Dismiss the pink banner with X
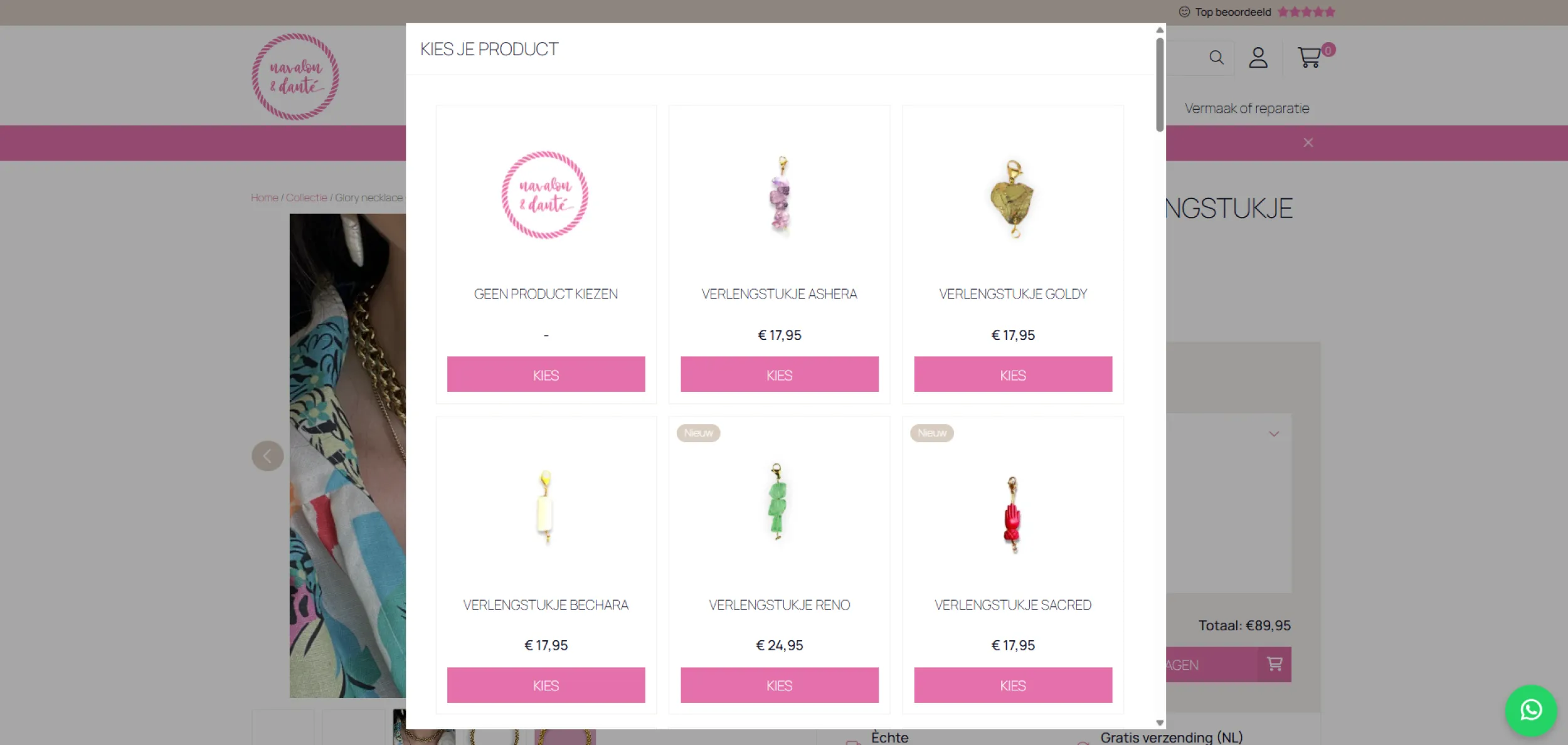The height and width of the screenshot is (745, 1568). point(1308,142)
